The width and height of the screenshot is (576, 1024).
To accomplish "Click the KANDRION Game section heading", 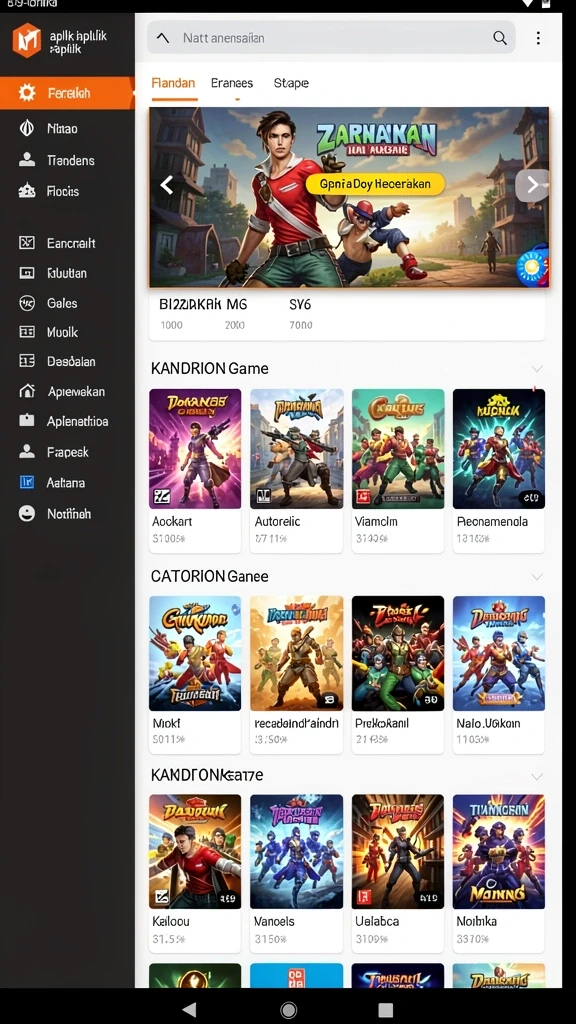I will (x=210, y=368).
